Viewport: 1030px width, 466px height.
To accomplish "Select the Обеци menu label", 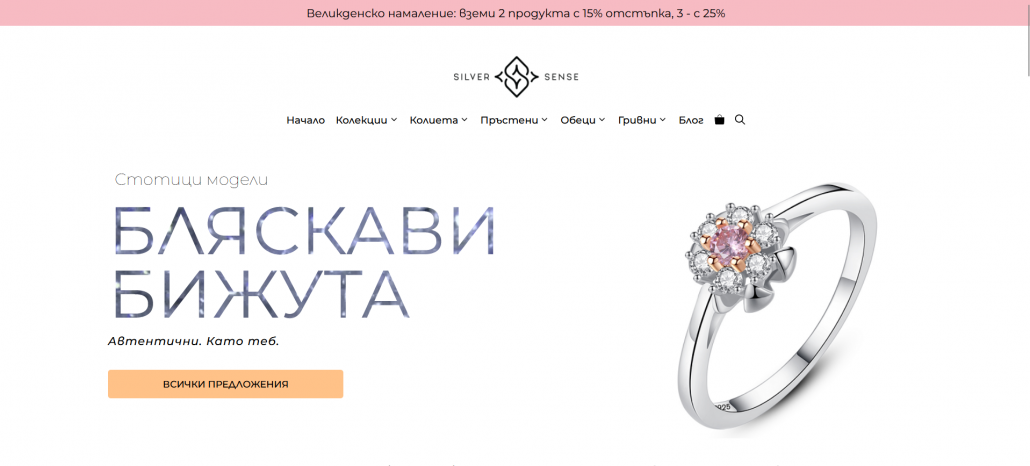I will point(578,120).
